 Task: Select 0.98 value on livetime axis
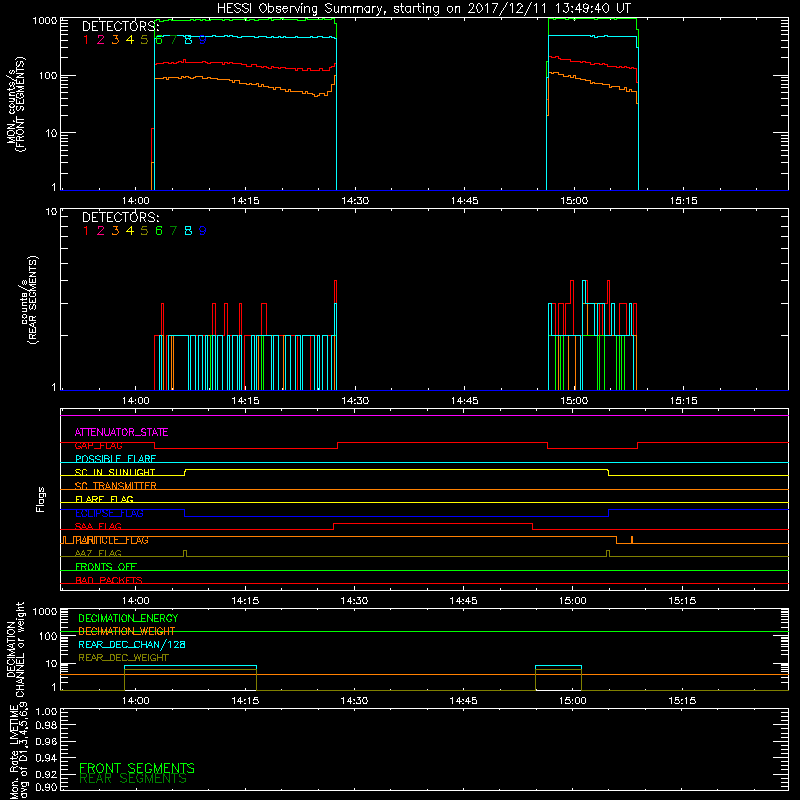[x=46, y=726]
